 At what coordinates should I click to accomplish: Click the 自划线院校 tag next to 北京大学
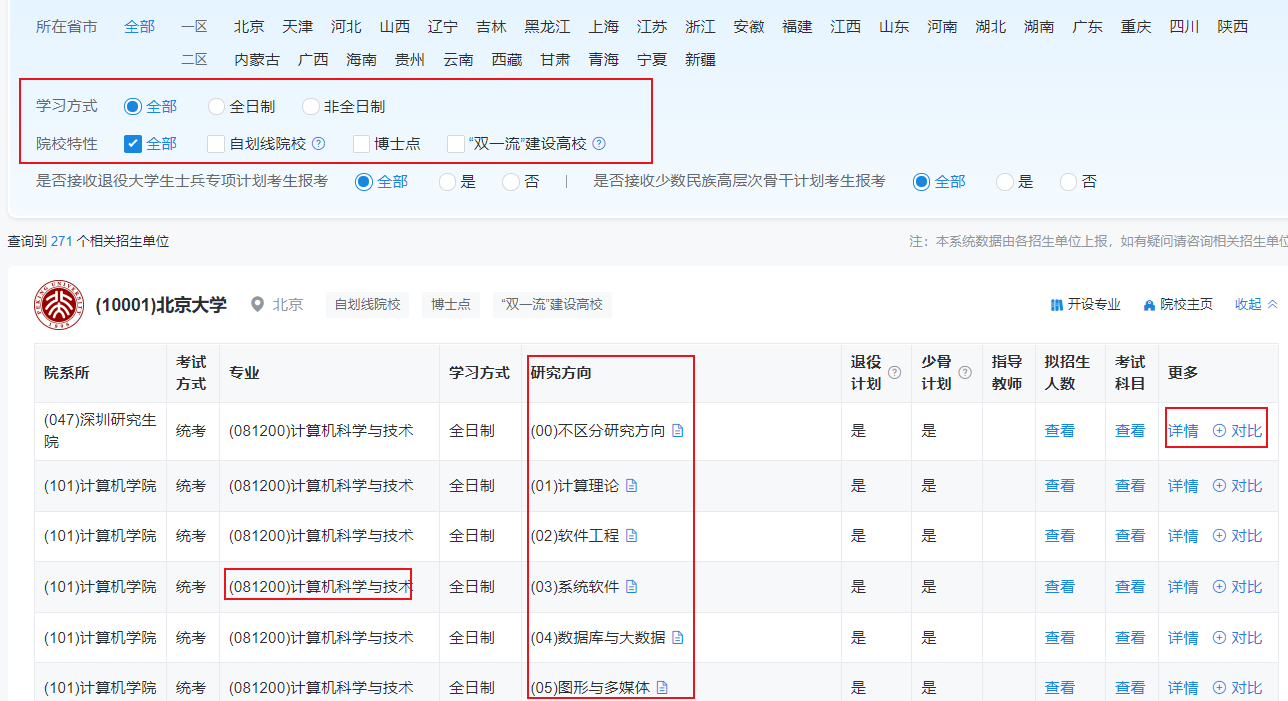point(367,304)
